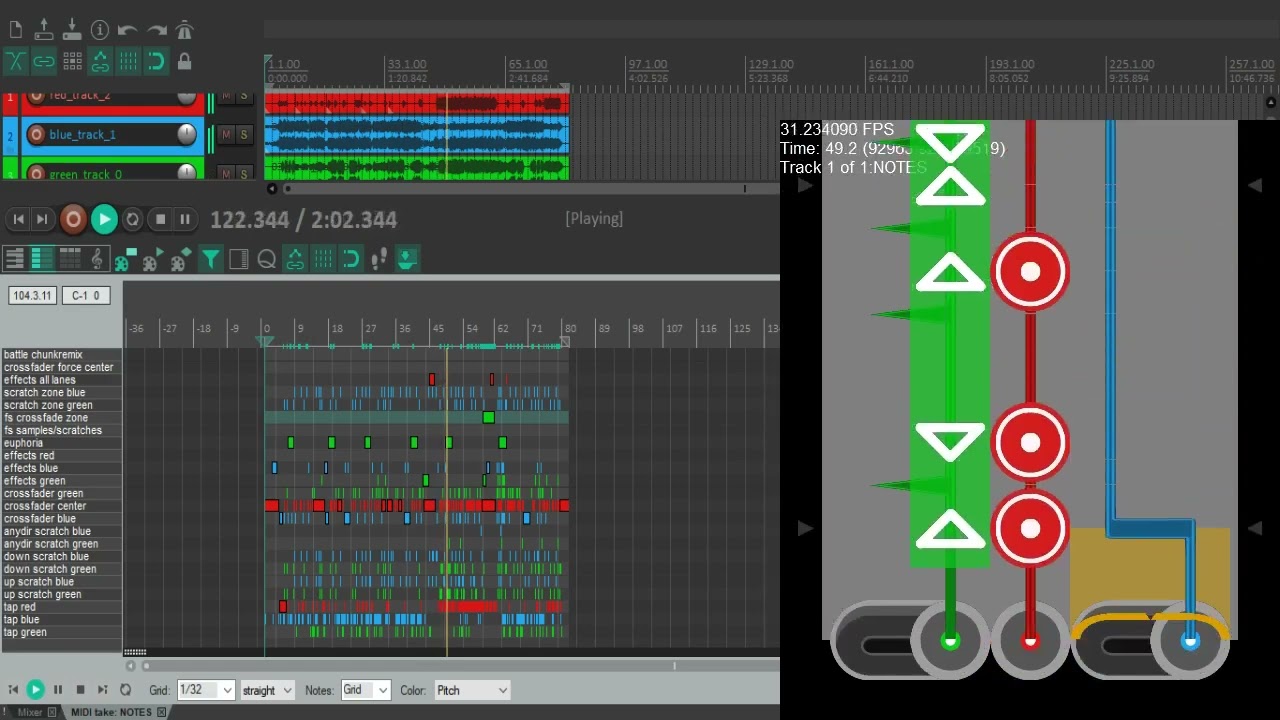Viewport: 1280px width, 720px height.
Task: Toggle step input footprints icon
Action: pos(378,260)
